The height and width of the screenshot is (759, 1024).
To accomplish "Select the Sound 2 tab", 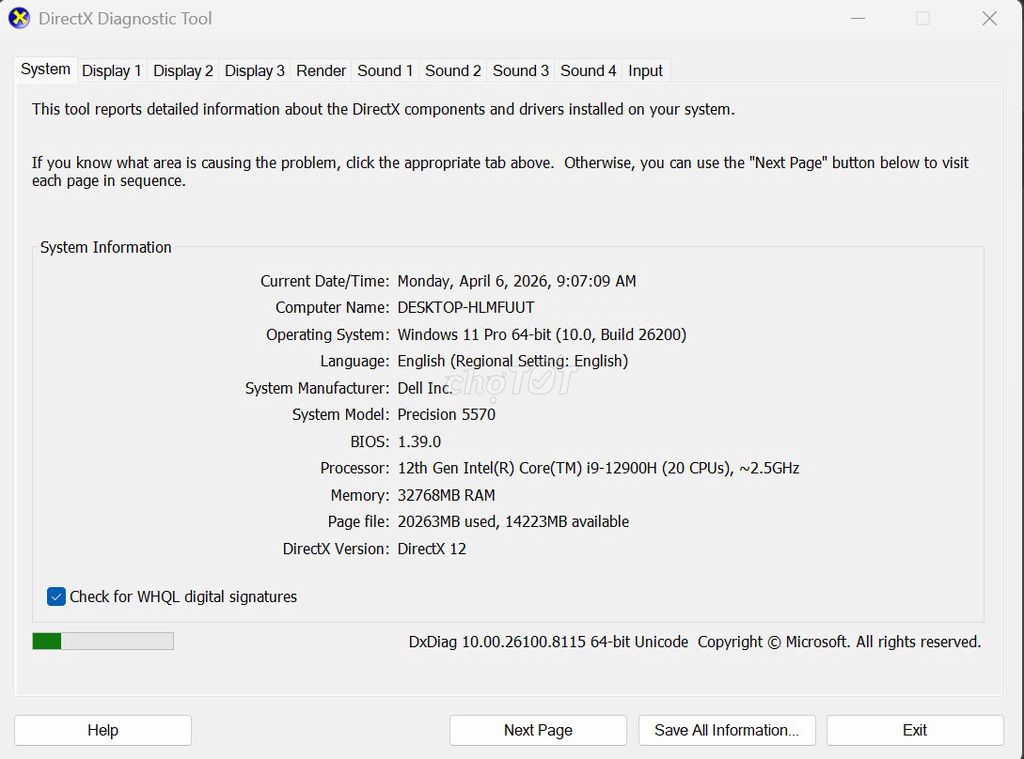I will 452,70.
